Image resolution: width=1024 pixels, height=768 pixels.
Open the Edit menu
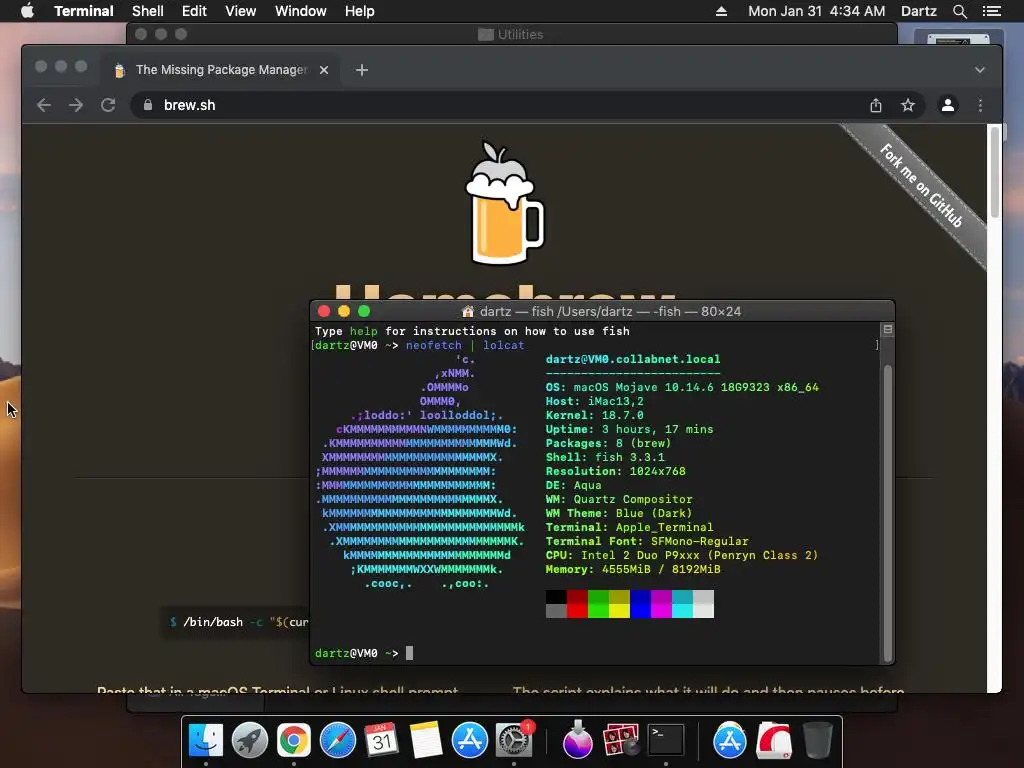[x=194, y=11]
